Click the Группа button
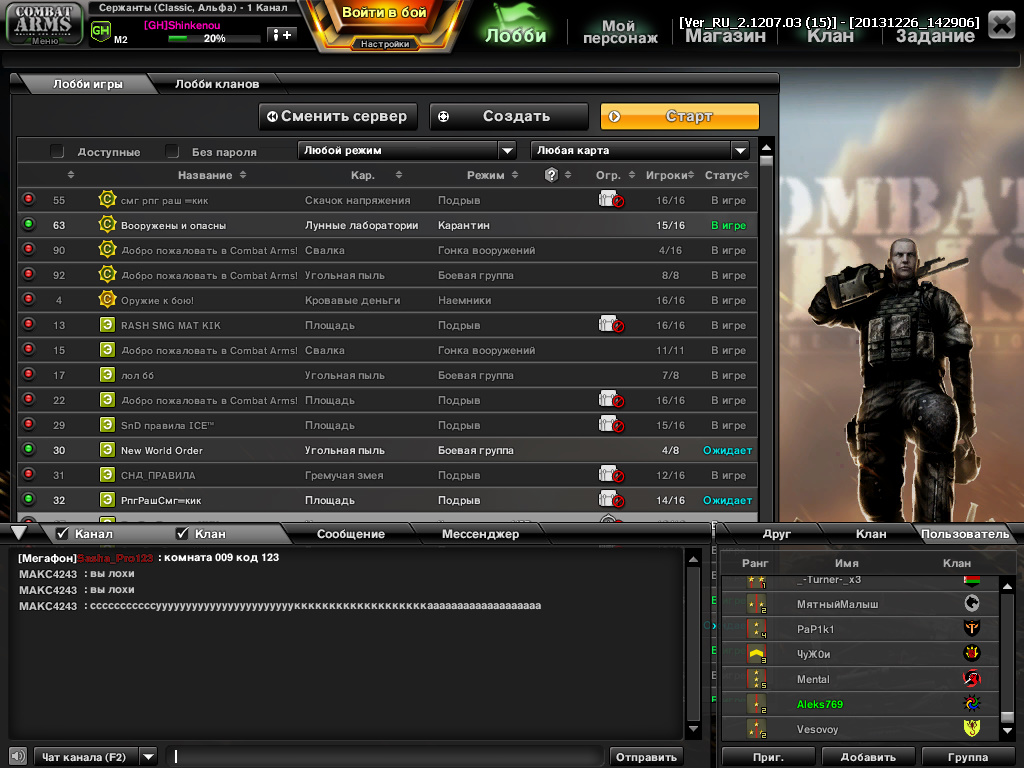The image size is (1024, 768). (x=968, y=757)
